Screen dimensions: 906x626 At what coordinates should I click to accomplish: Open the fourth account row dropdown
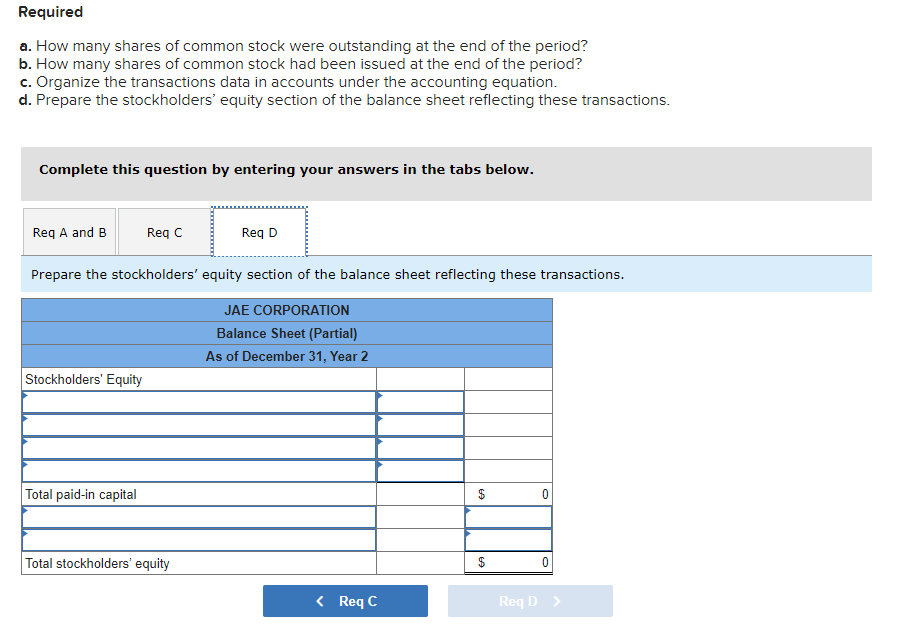[197, 470]
